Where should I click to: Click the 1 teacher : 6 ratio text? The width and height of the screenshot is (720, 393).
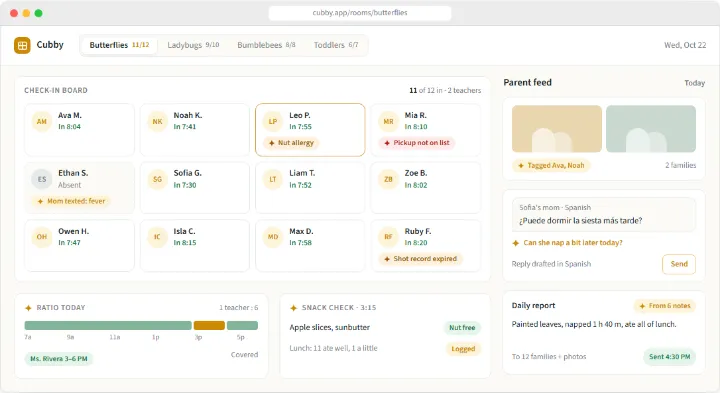click(238, 308)
